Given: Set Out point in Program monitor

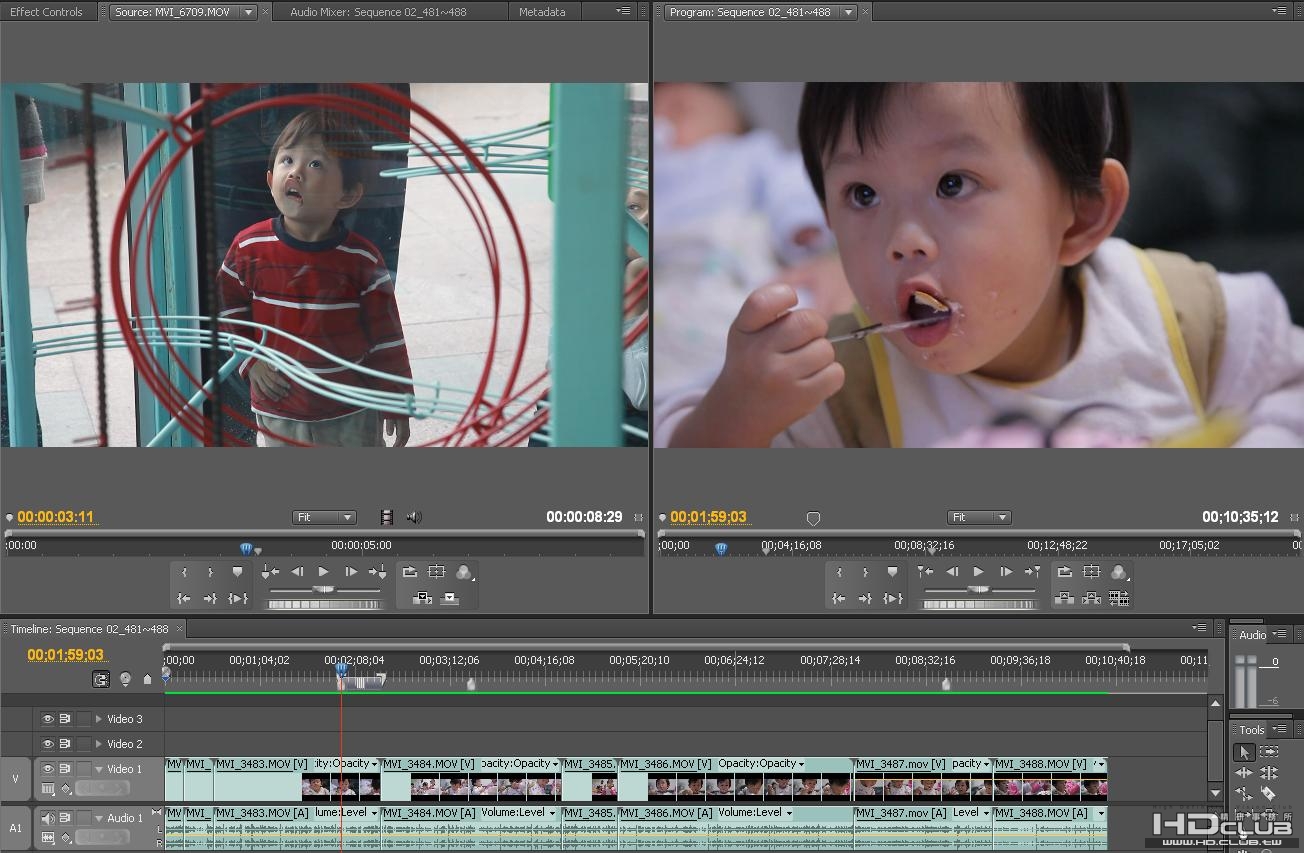Looking at the screenshot, I should tap(865, 572).
